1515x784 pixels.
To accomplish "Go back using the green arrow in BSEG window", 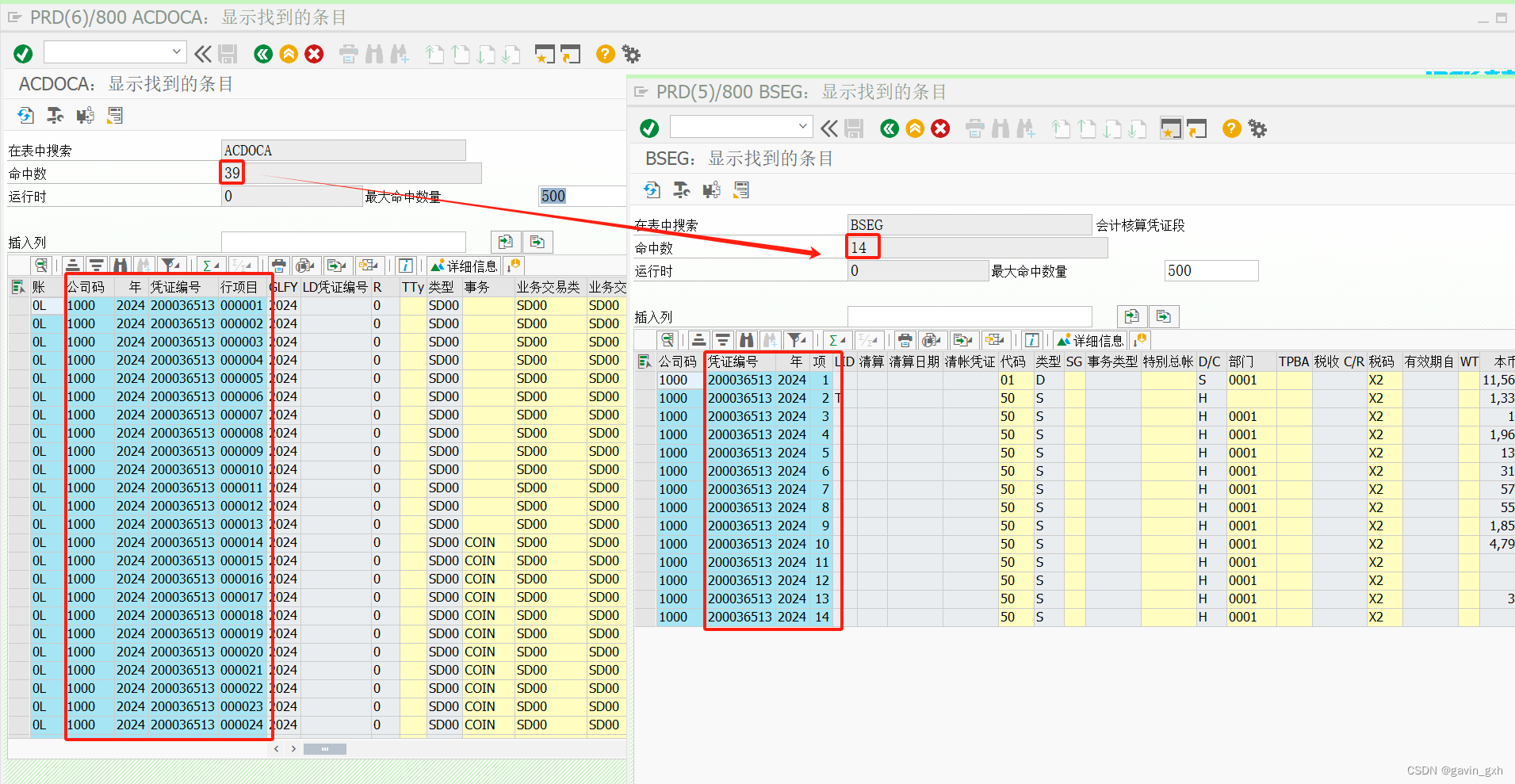I will pyautogui.click(x=889, y=128).
